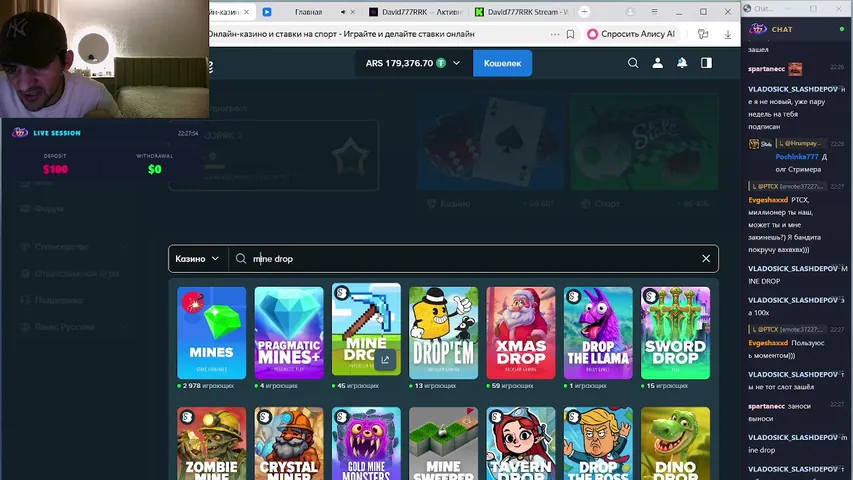
Task: Open the browser hamburger menu
Action: pyautogui.click(x=654, y=11)
